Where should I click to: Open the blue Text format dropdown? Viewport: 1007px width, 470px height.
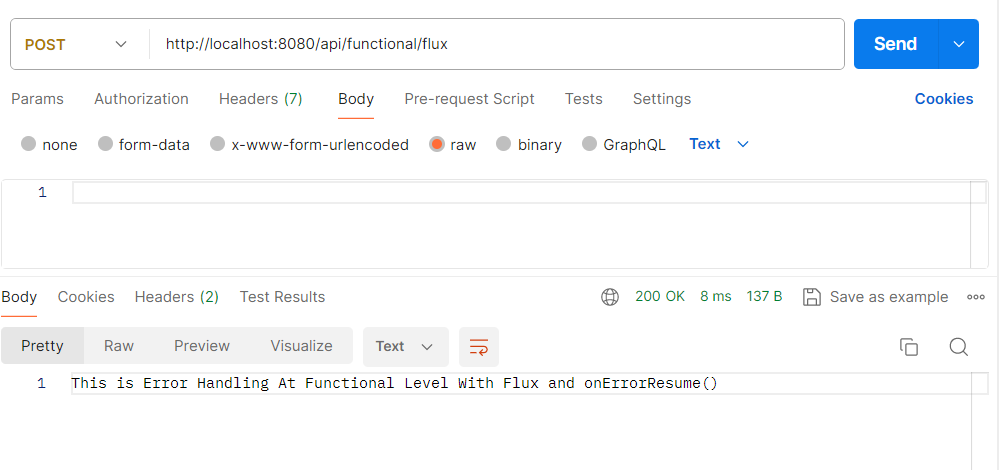click(x=719, y=144)
